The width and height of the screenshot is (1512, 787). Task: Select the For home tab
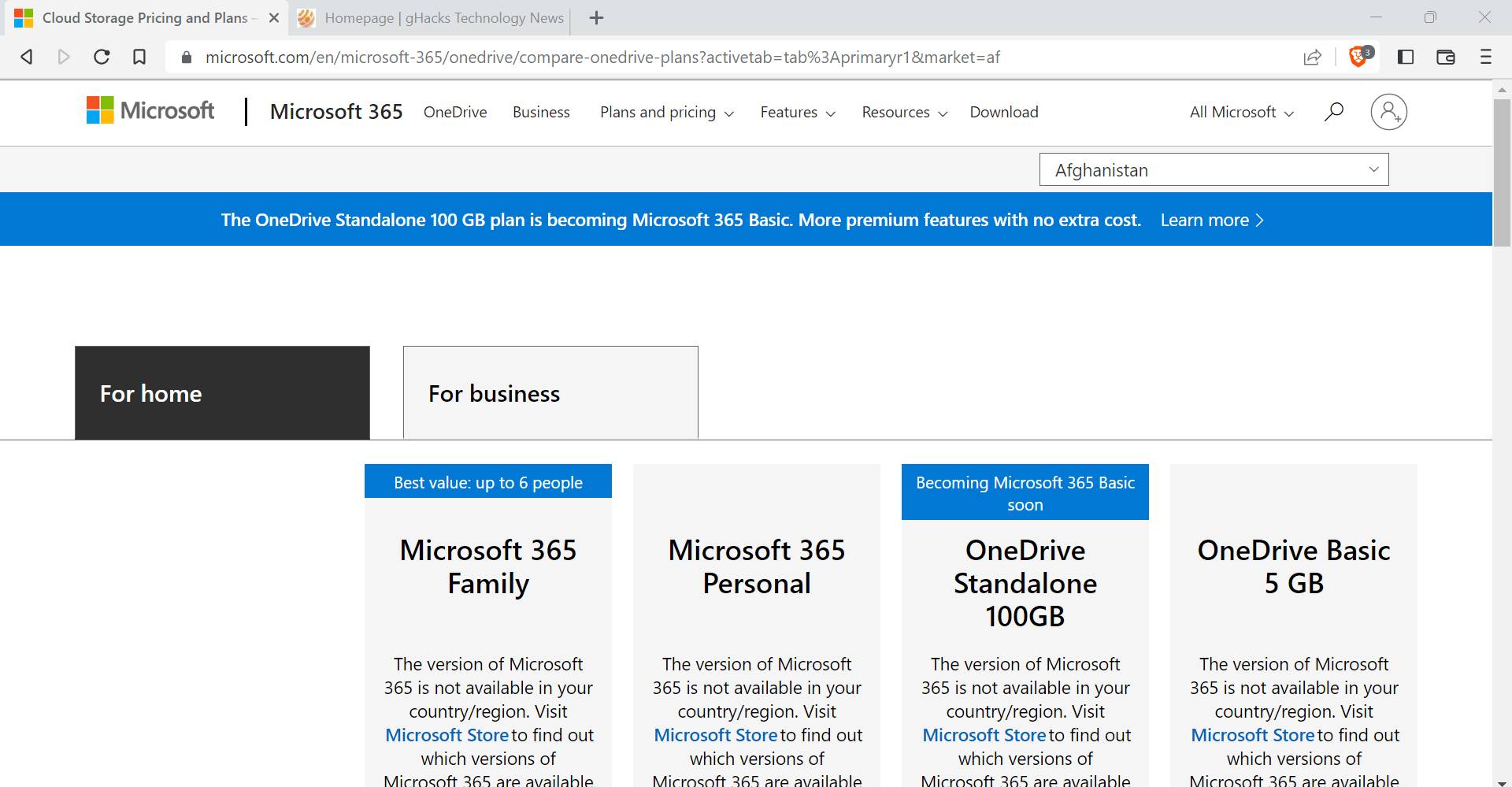[x=222, y=392]
